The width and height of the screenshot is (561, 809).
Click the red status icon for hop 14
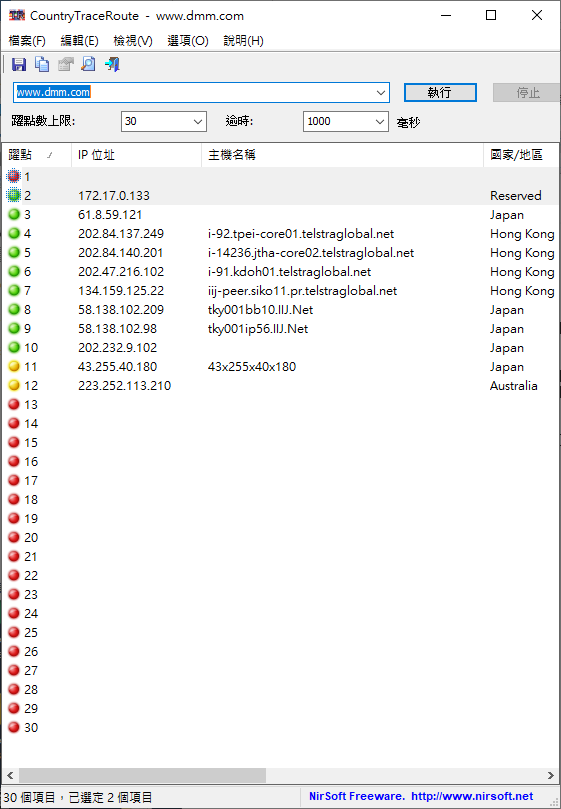14,424
